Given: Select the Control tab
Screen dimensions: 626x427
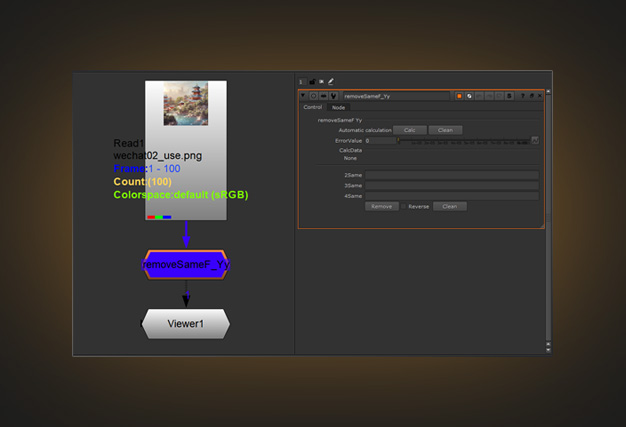Looking at the screenshot, I should [x=312, y=107].
